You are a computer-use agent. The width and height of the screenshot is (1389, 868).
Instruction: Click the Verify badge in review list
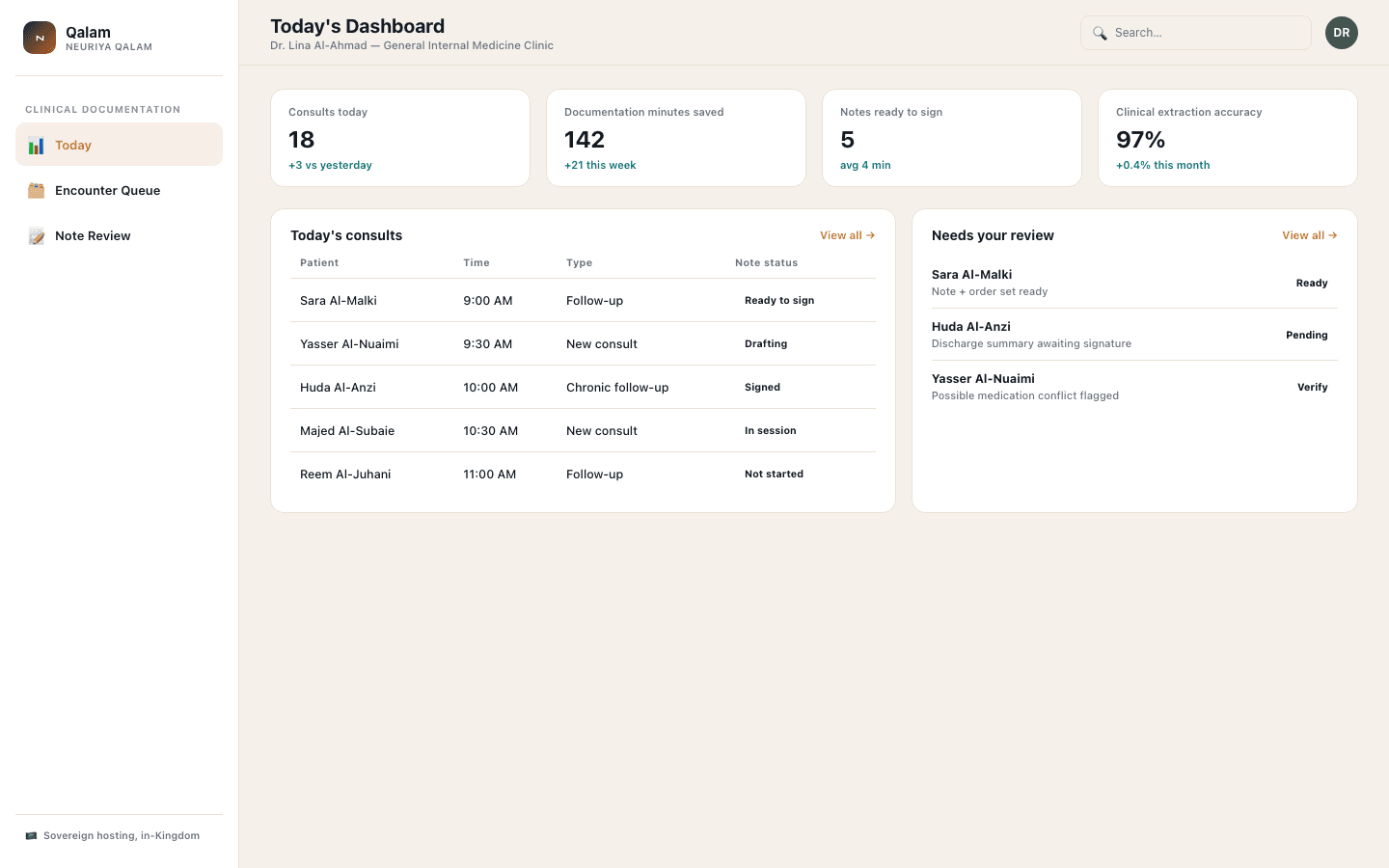point(1313,388)
